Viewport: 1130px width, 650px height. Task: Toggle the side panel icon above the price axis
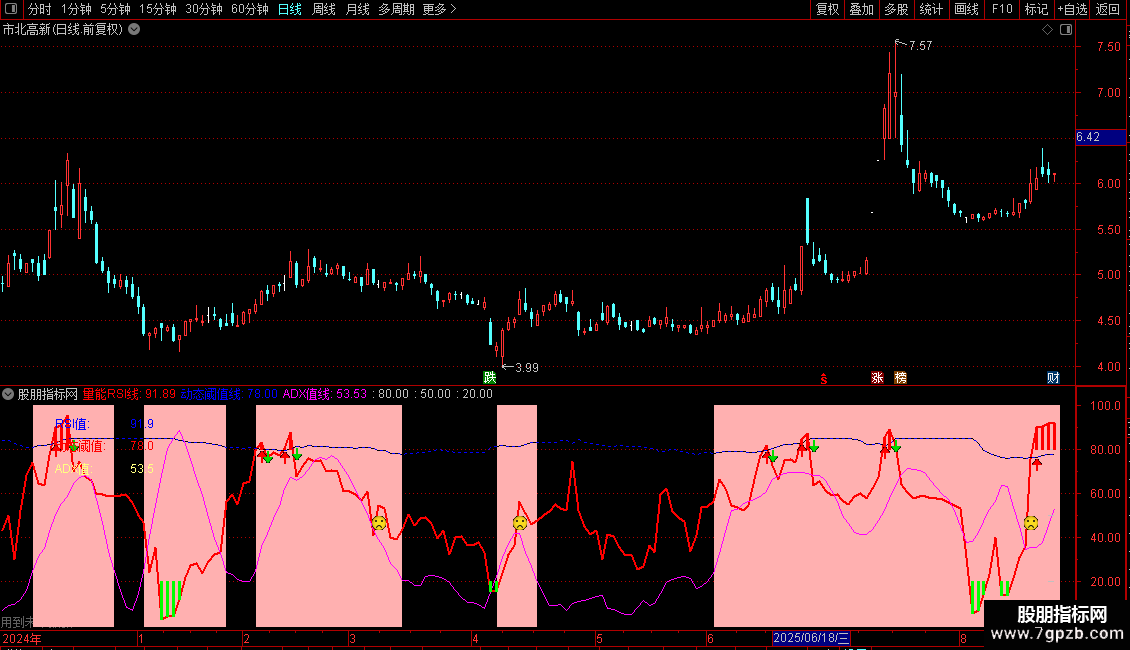1066,30
